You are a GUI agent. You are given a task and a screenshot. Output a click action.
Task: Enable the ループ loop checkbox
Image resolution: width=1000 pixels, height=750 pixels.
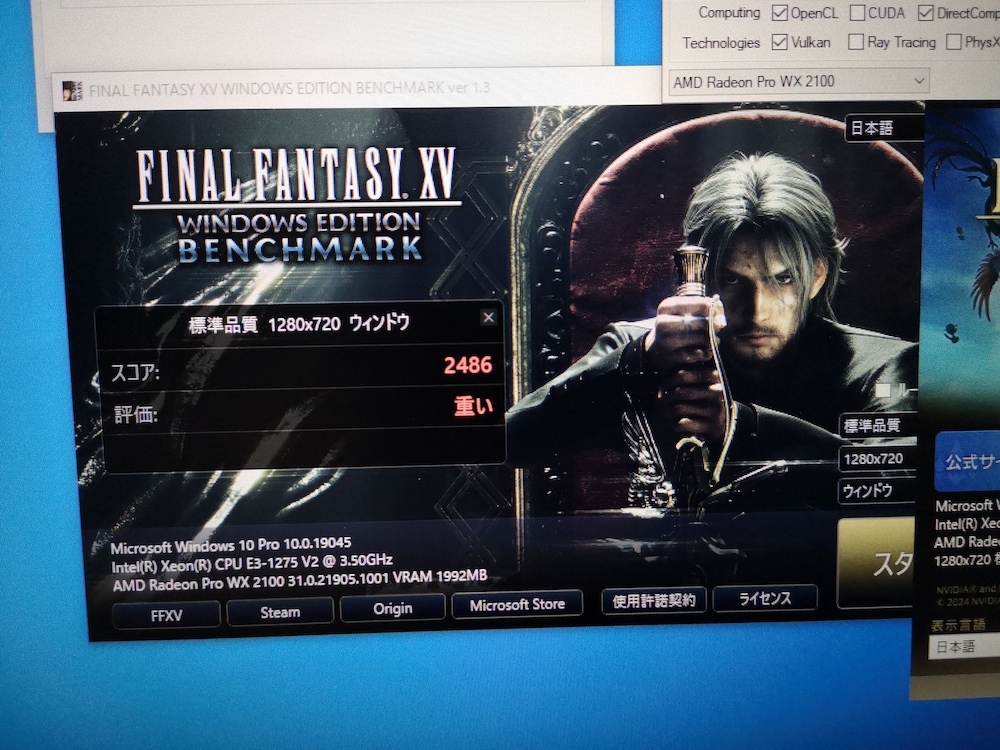(x=883, y=390)
